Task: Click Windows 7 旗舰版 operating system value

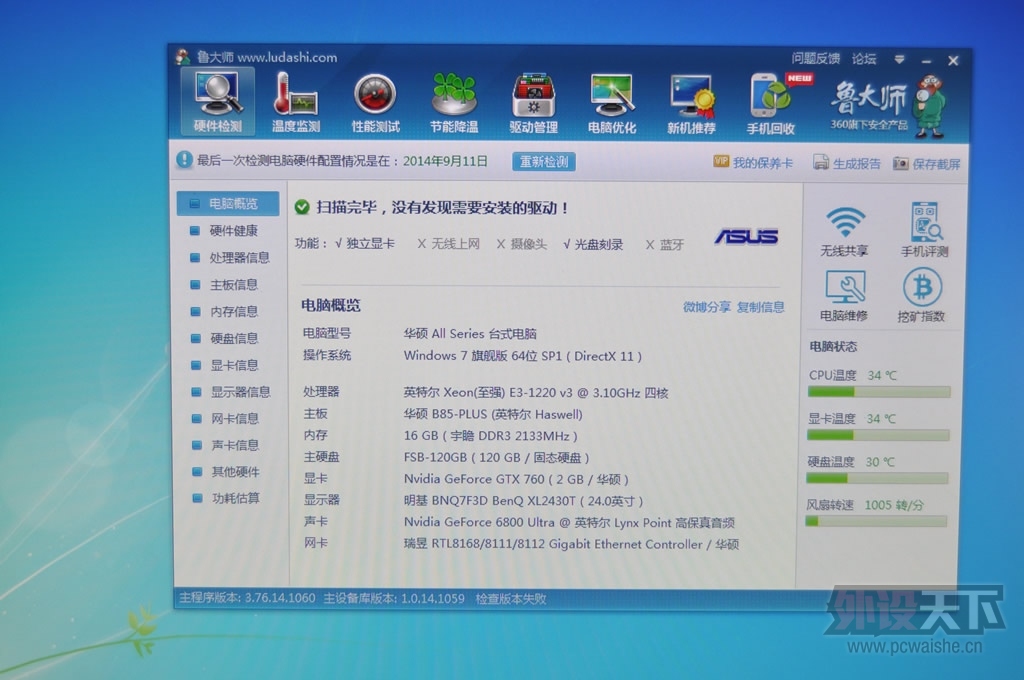Action: coord(522,356)
